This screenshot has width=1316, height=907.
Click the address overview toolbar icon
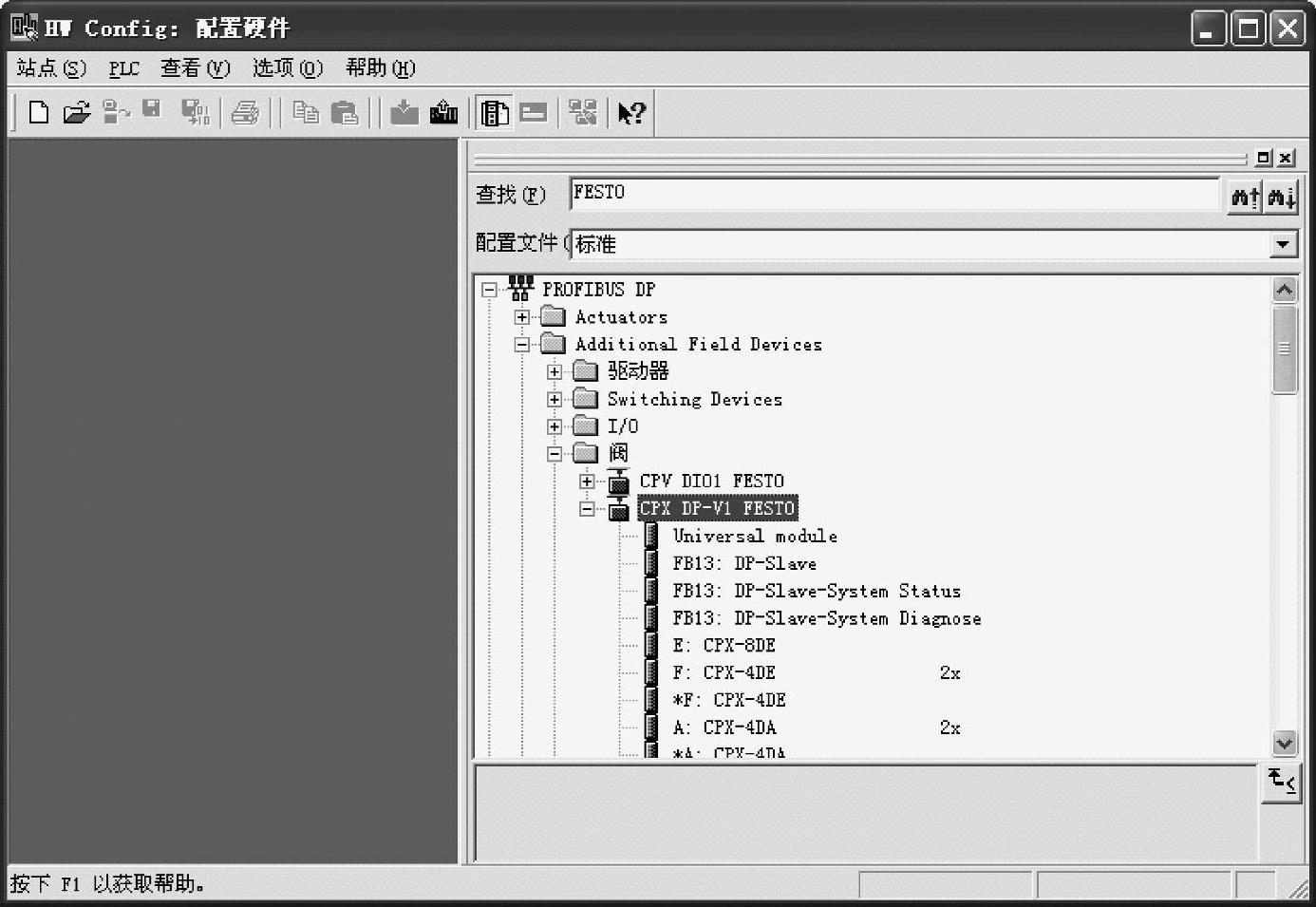coord(534,112)
